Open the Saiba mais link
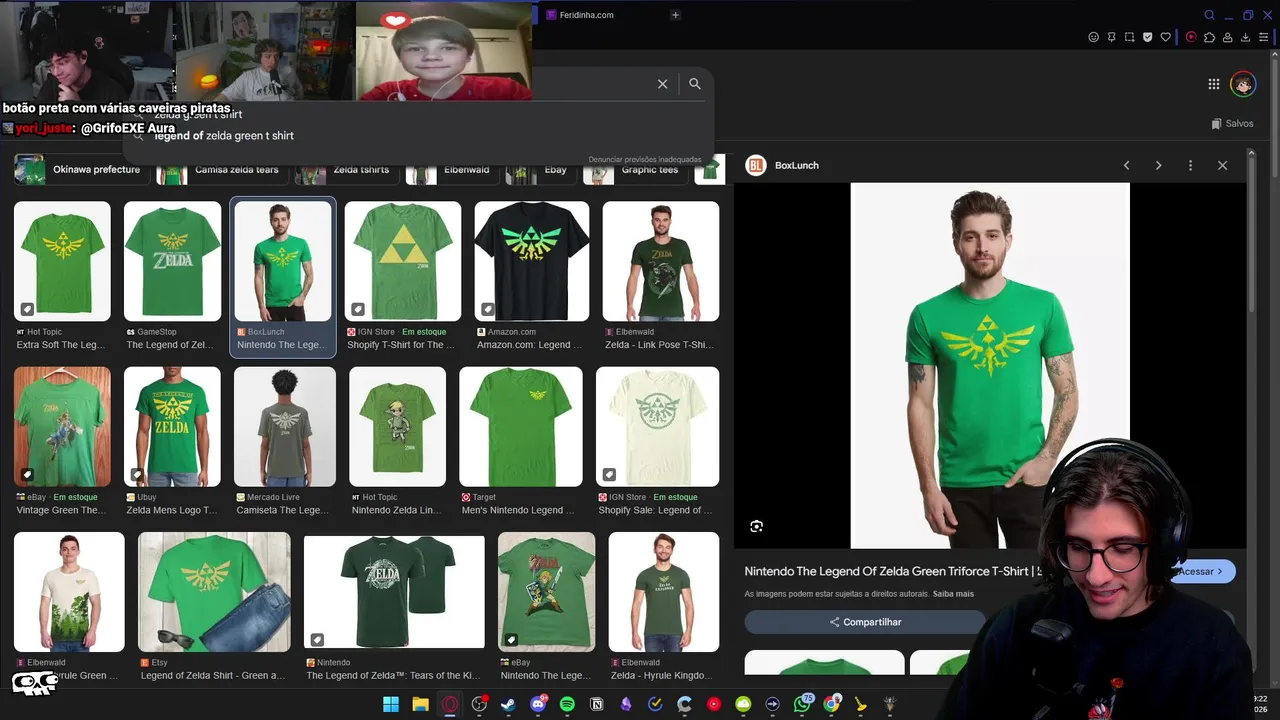 point(953,594)
